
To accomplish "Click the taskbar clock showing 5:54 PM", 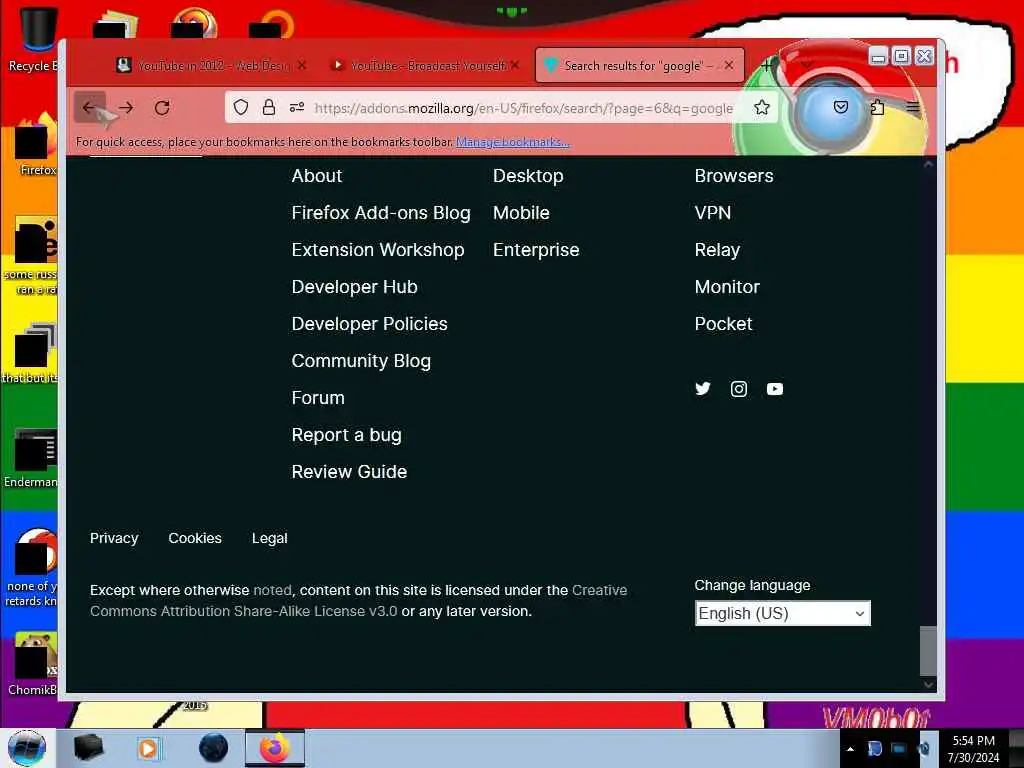I will tap(974, 749).
